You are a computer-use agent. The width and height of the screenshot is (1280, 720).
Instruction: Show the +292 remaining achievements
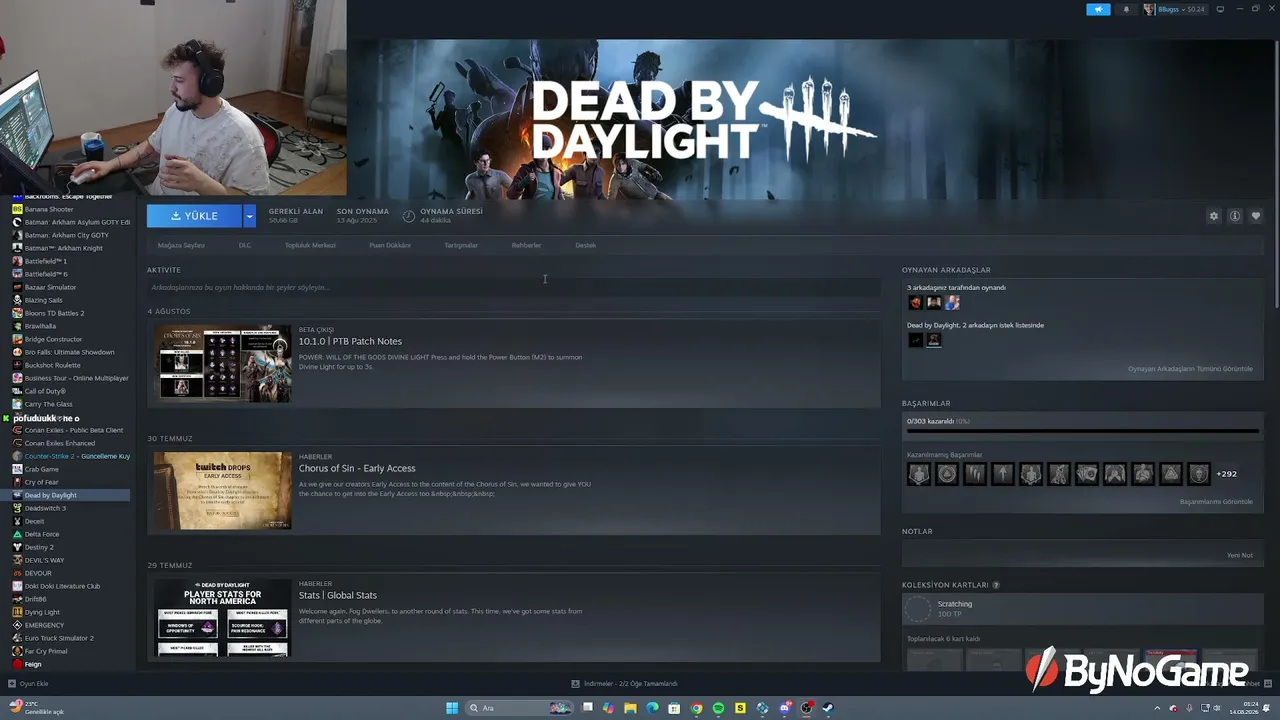tap(1226, 474)
